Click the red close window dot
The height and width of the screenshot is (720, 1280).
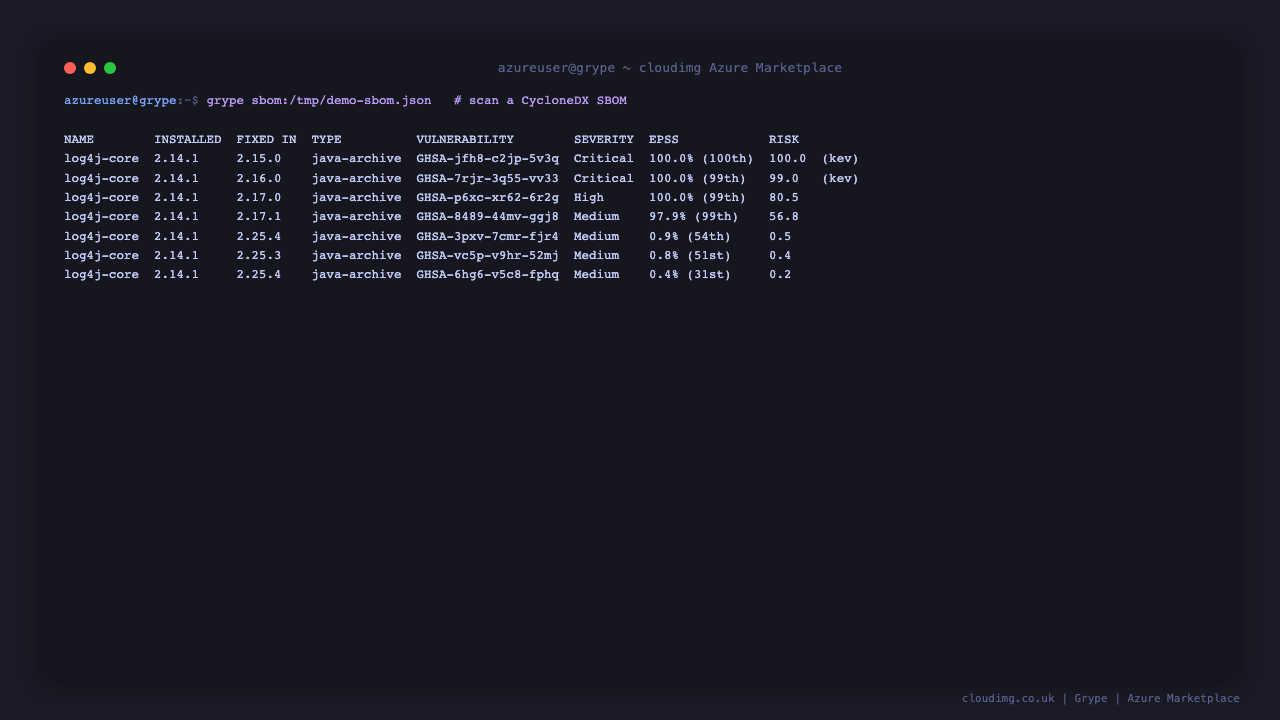point(70,68)
